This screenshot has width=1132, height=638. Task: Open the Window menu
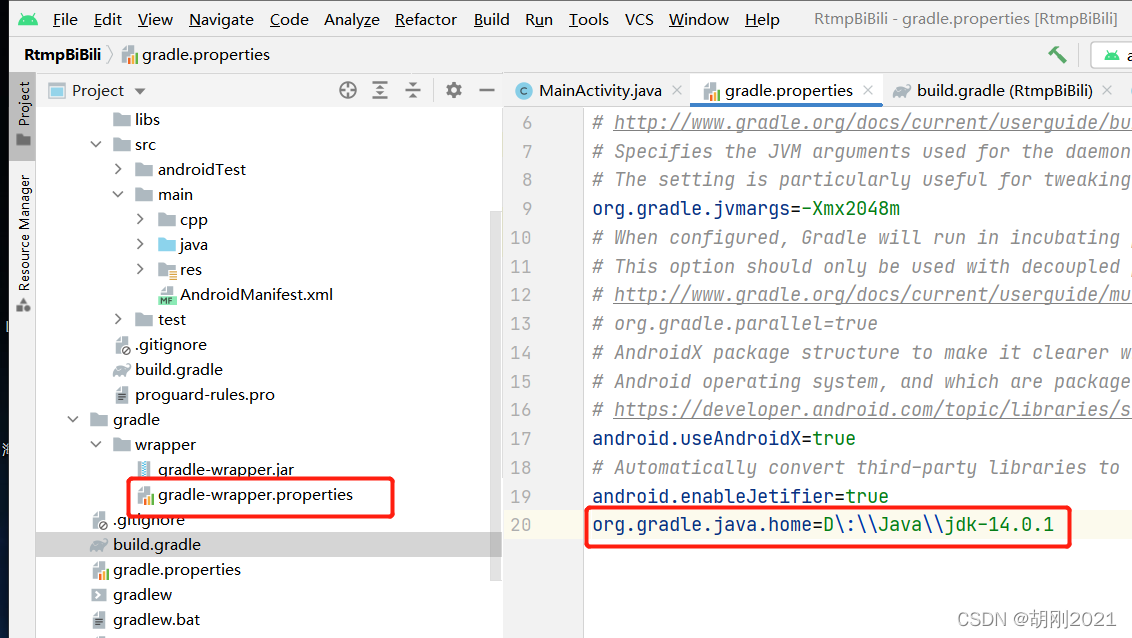(699, 19)
